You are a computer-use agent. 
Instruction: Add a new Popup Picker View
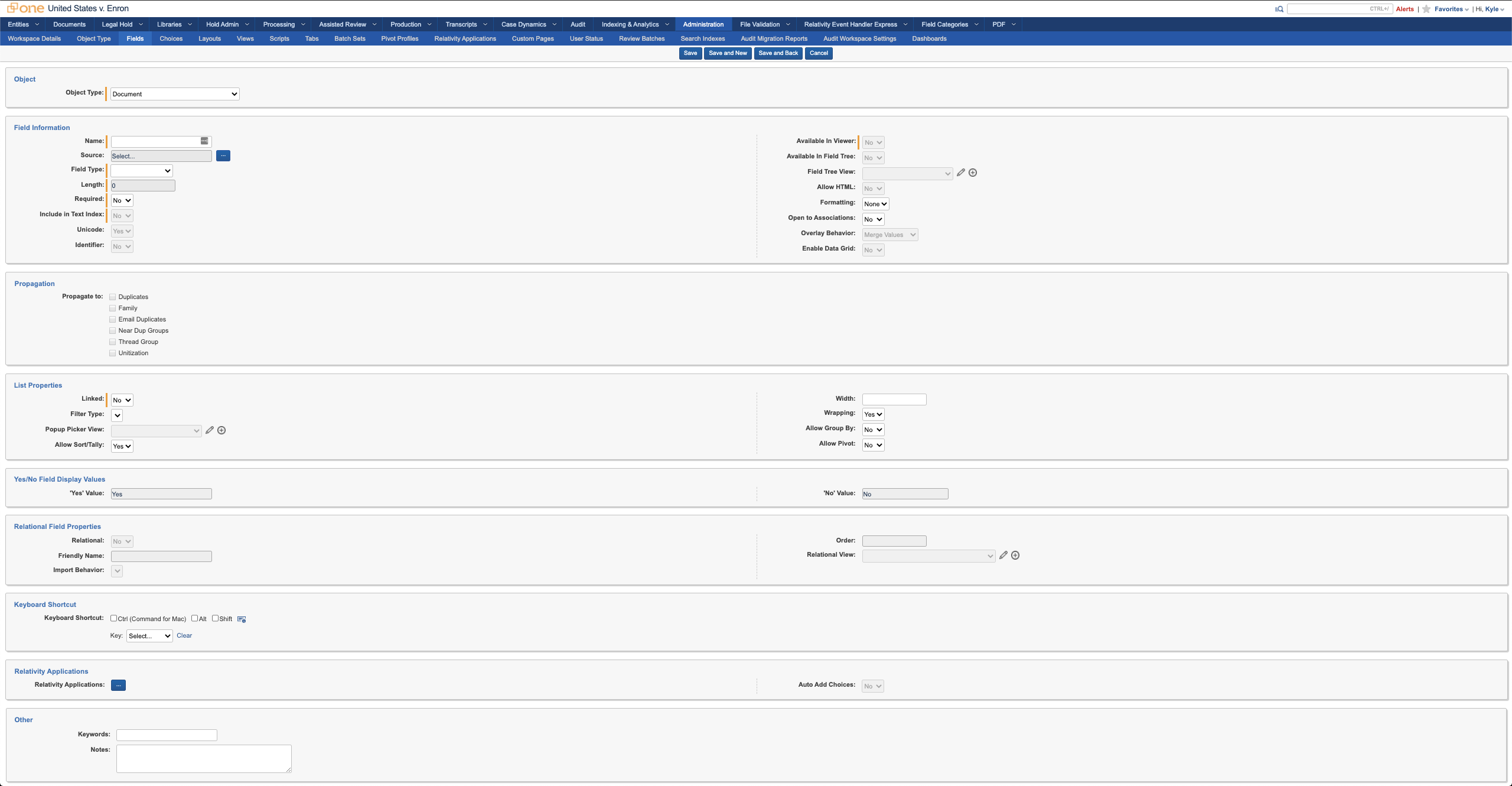pos(221,430)
